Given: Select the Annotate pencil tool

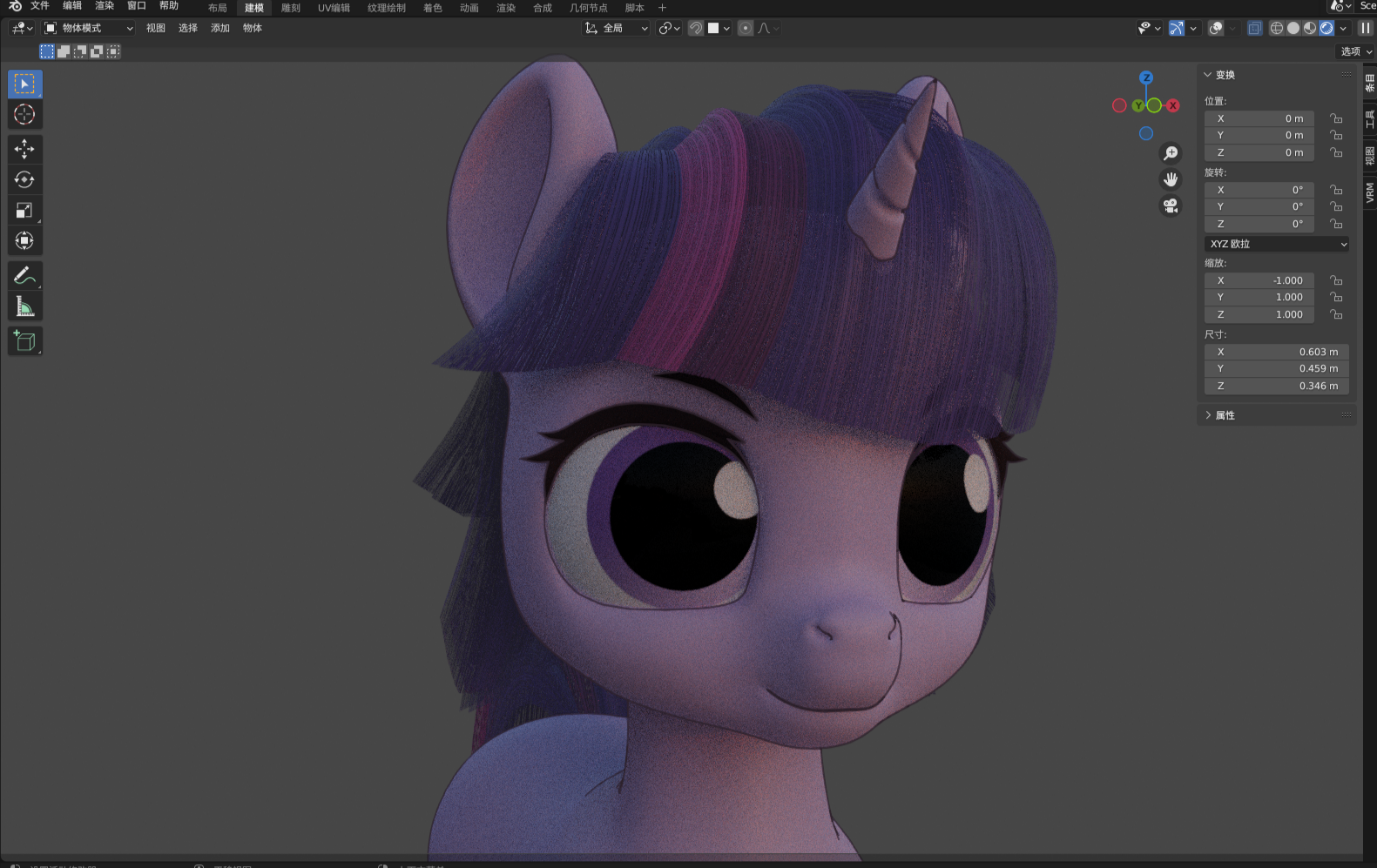Looking at the screenshot, I should point(24,276).
